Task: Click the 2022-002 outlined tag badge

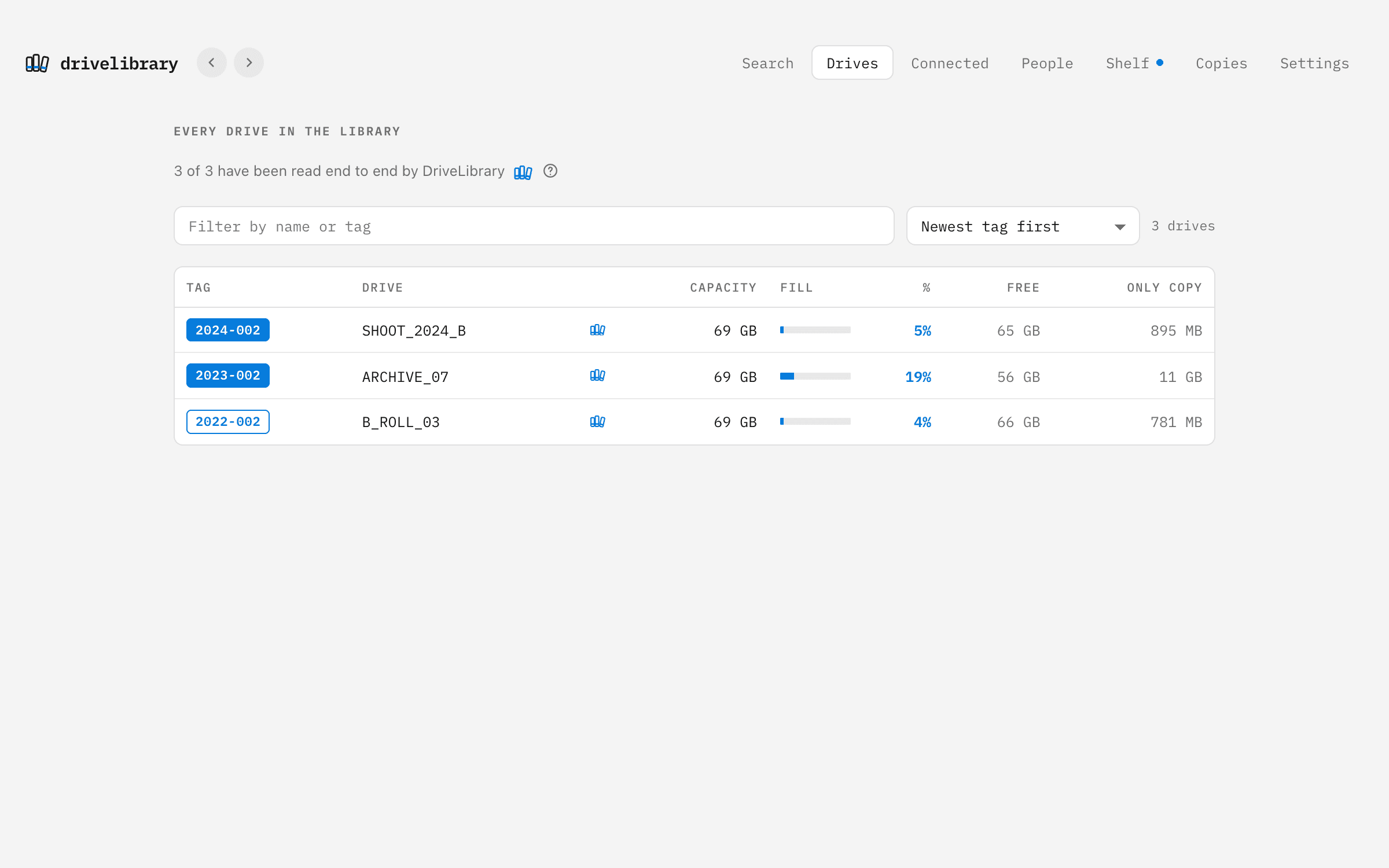Action: 228,422
